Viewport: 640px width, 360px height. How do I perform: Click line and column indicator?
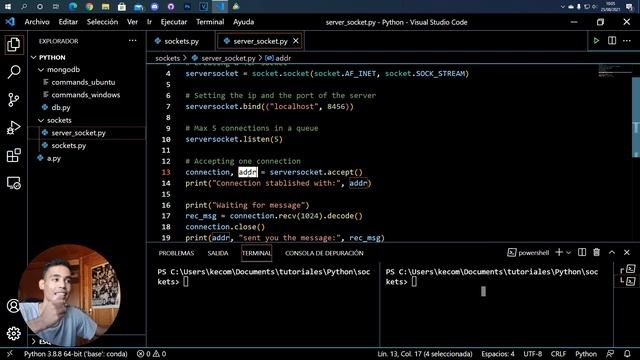coord(424,354)
